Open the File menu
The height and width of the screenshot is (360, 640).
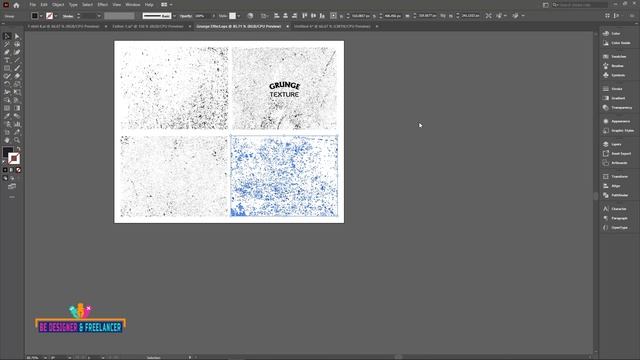tap(32, 4)
